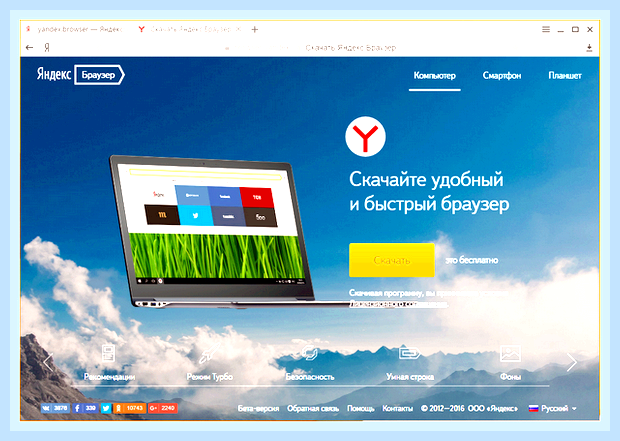620x441 pixels.
Task: Open the Умная строка feature icon
Action: click(x=410, y=352)
